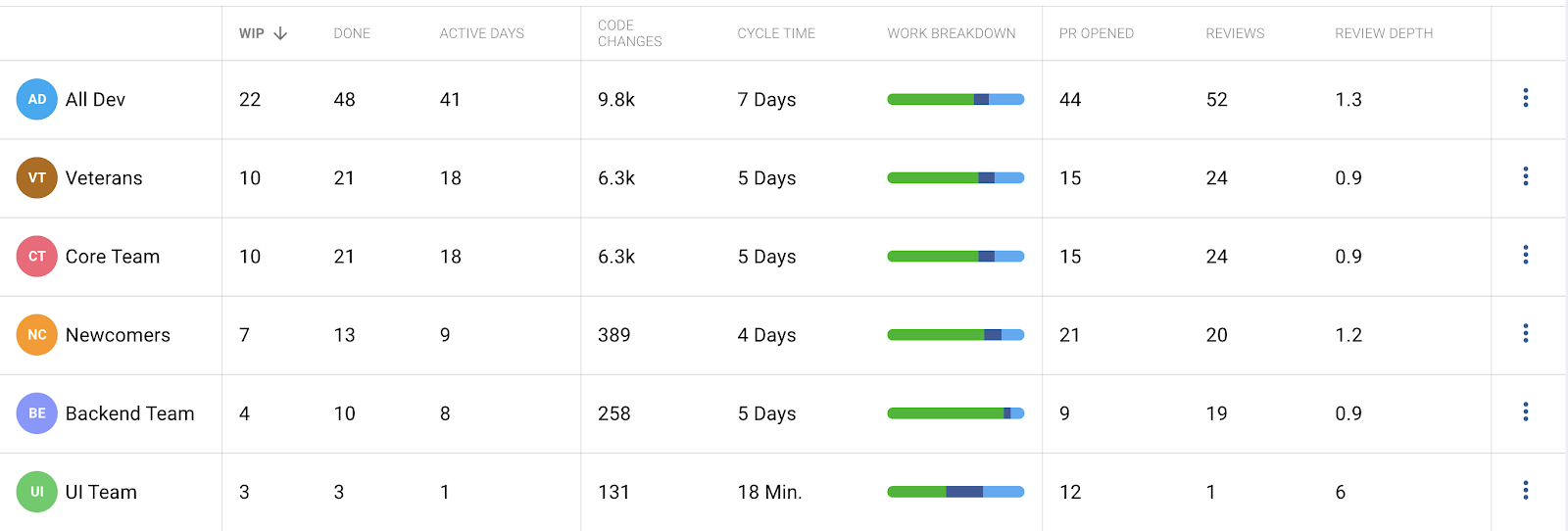Click the Core Team CT avatar
The image size is (1568, 531).
[37, 257]
